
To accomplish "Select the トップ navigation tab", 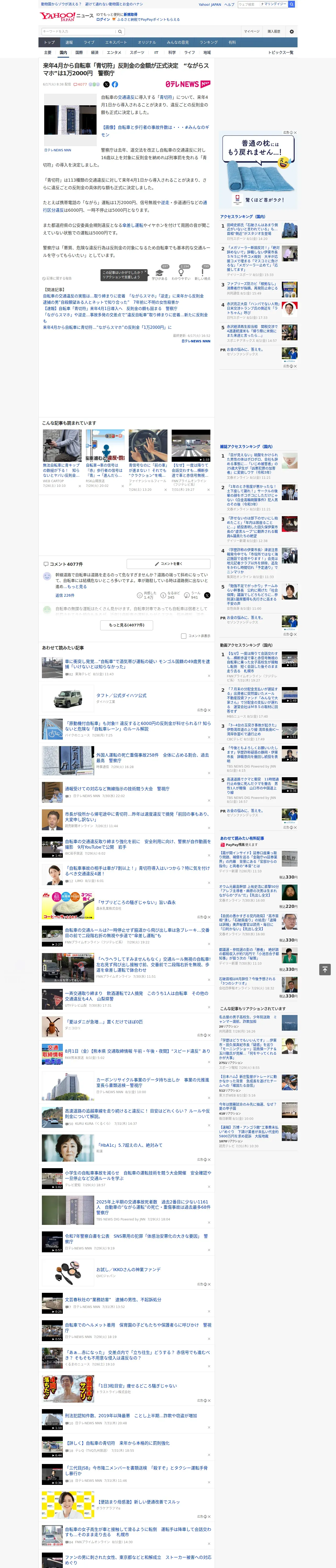I will point(49,43).
